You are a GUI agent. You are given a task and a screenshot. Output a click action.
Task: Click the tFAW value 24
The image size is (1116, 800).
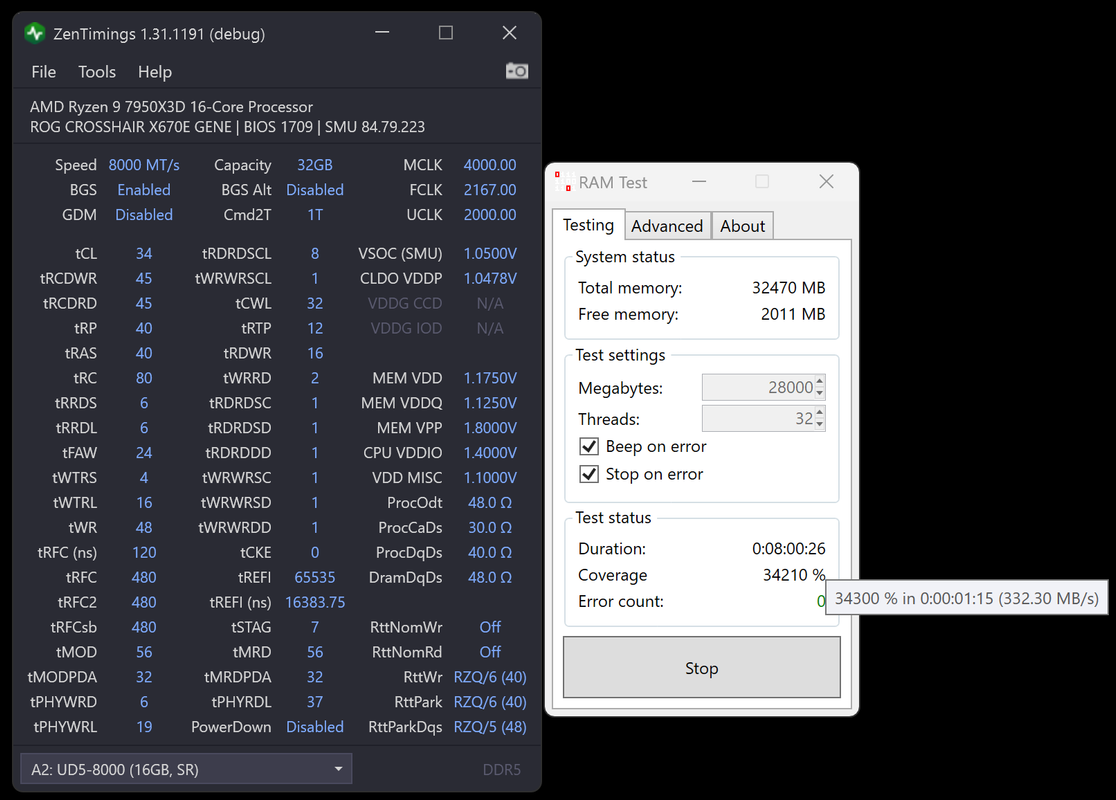pos(144,453)
